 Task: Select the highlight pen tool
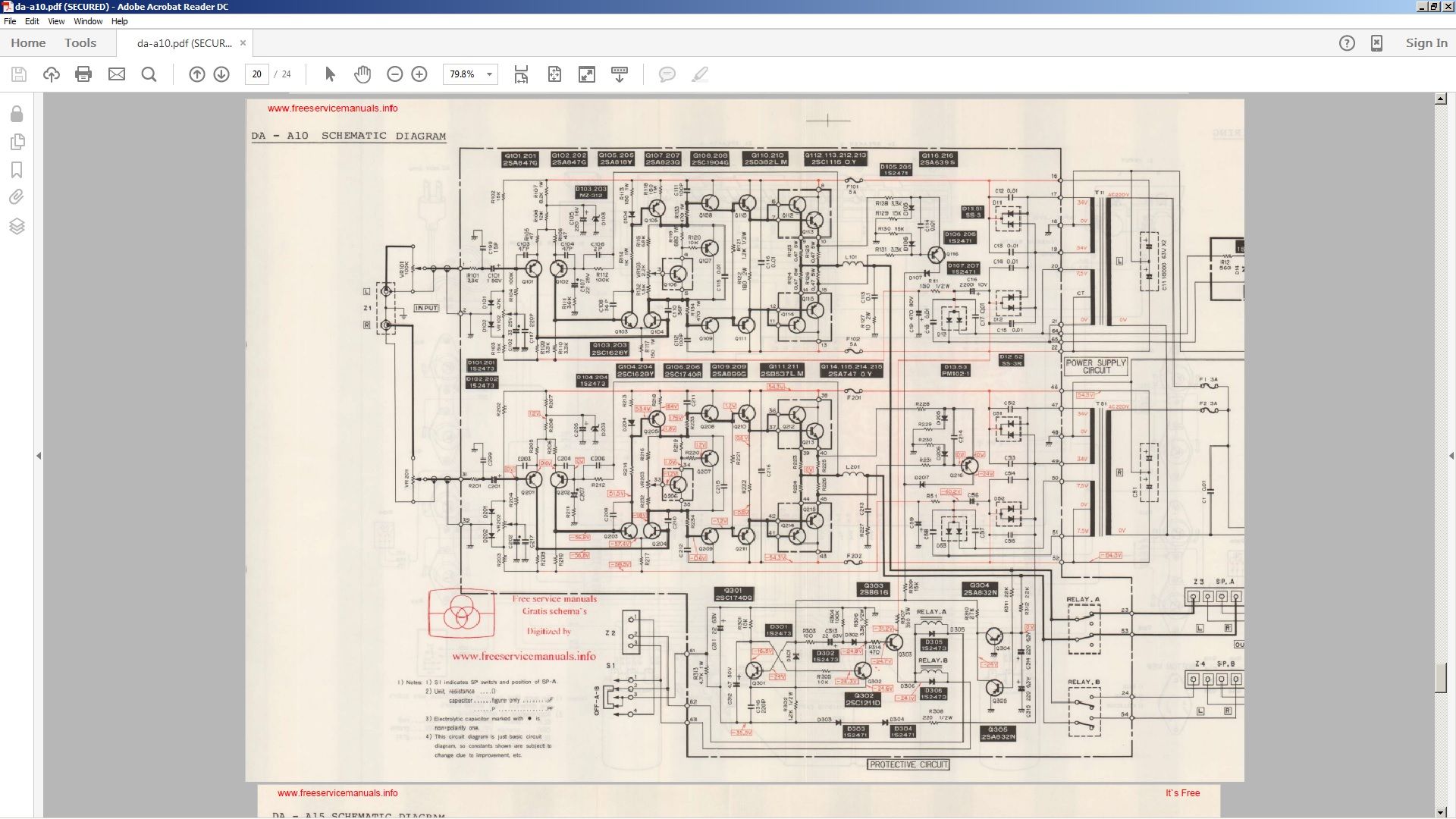coord(700,74)
